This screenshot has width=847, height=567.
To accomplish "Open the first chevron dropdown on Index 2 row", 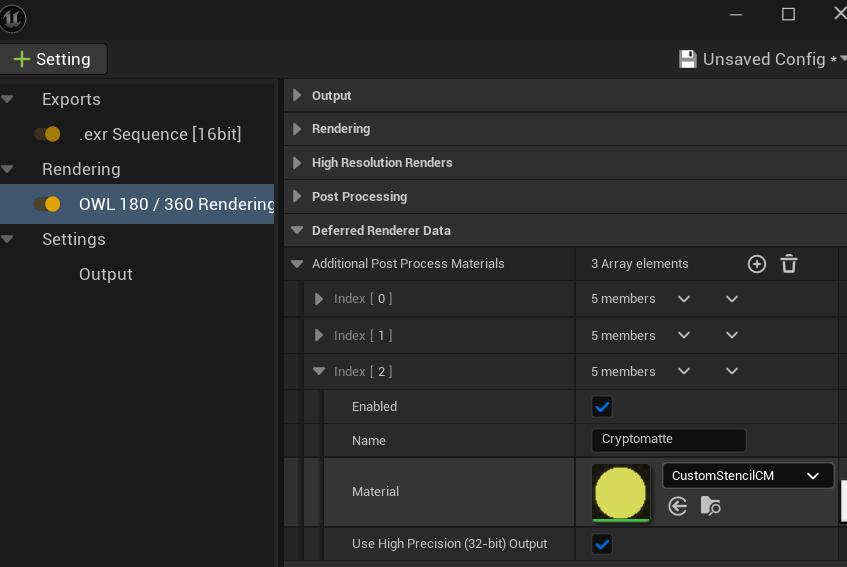I will tap(684, 371).
